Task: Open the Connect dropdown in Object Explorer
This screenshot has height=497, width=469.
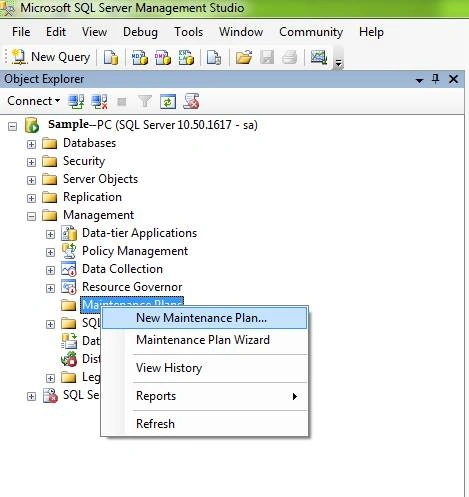Action: (x=34, y=101)
